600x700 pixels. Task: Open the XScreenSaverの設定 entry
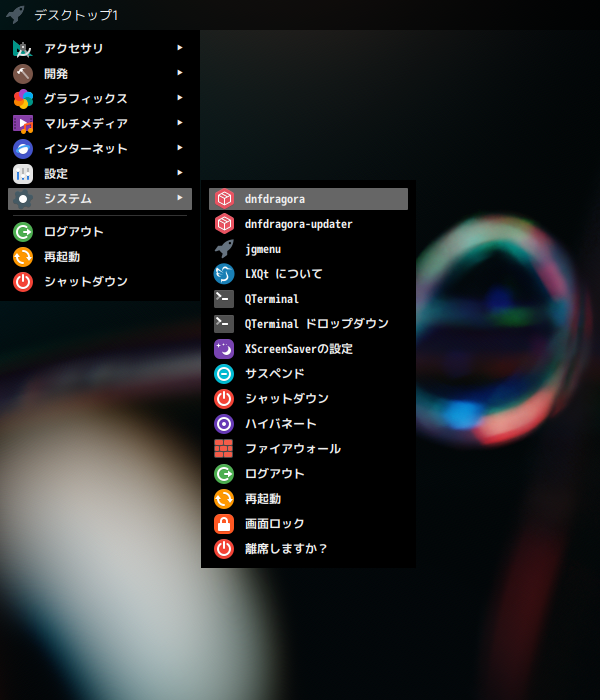click(308, 349)
